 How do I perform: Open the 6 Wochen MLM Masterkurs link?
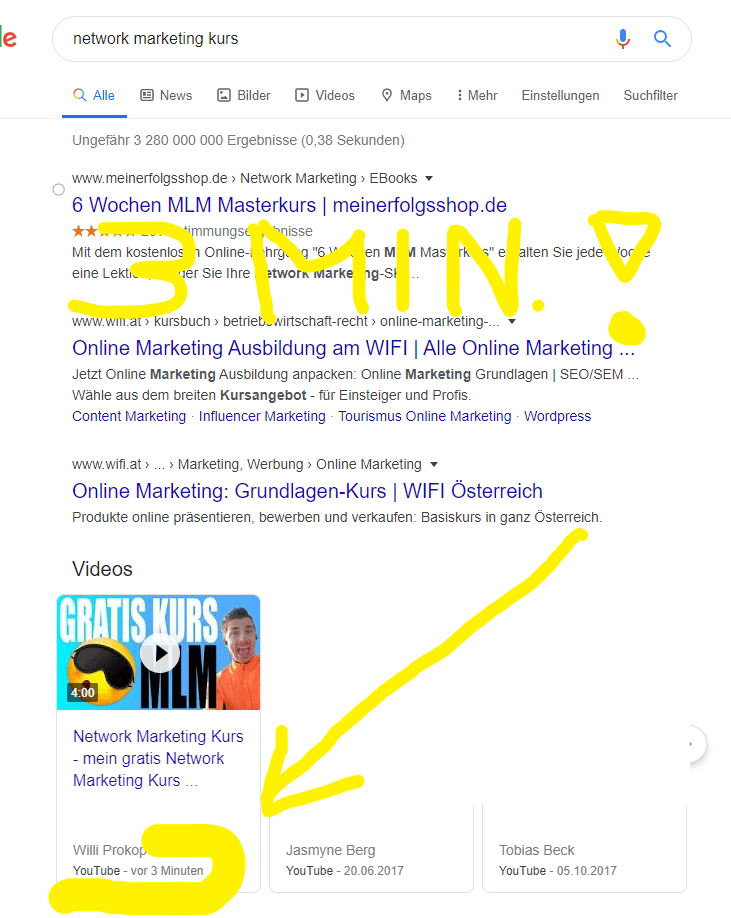289,205
